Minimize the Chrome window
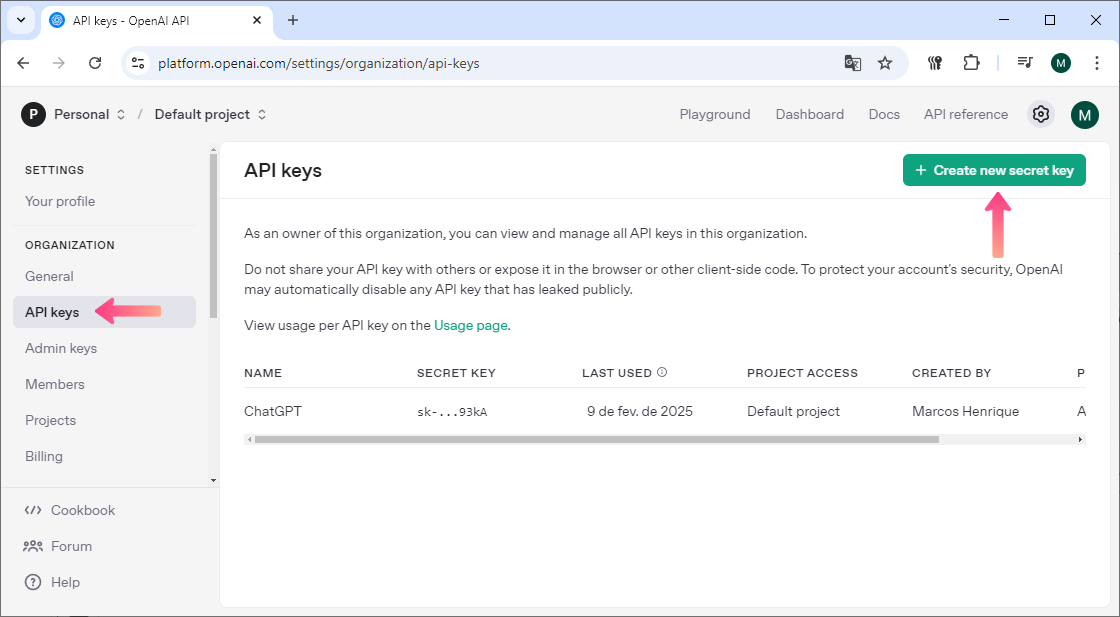The image size is (1120, 617). (1004, 20)
